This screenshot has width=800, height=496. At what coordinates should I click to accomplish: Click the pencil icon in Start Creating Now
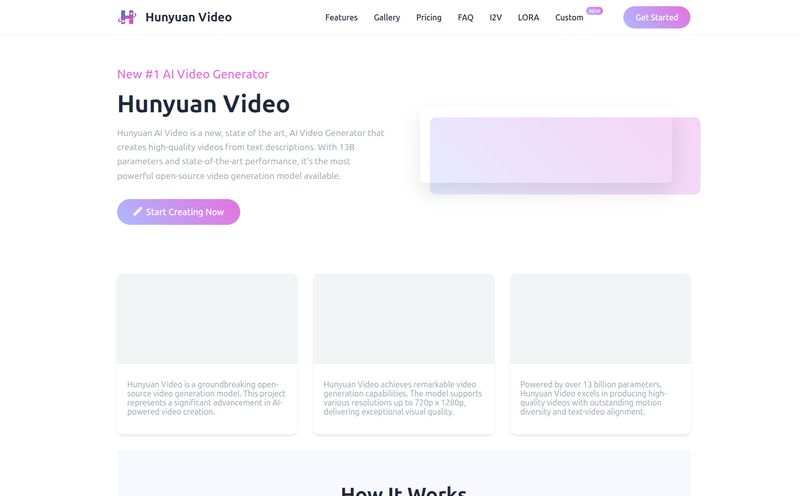137,211
